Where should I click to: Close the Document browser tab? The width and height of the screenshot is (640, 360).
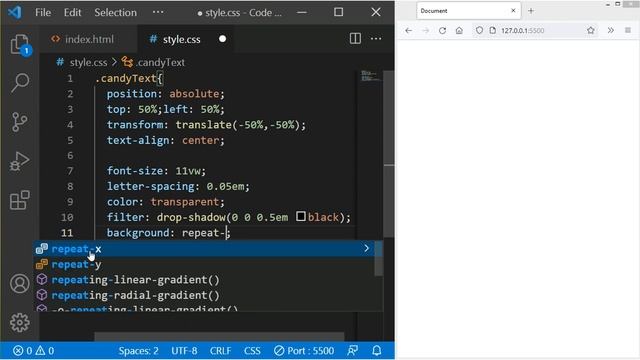(x=513, y=11)
